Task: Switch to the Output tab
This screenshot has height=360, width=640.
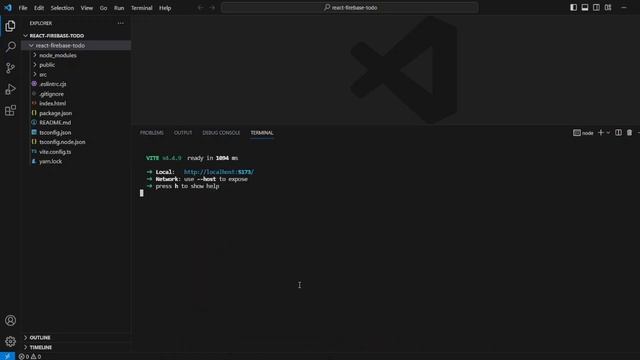Action: pyautogui.click(x=183, y=133)
